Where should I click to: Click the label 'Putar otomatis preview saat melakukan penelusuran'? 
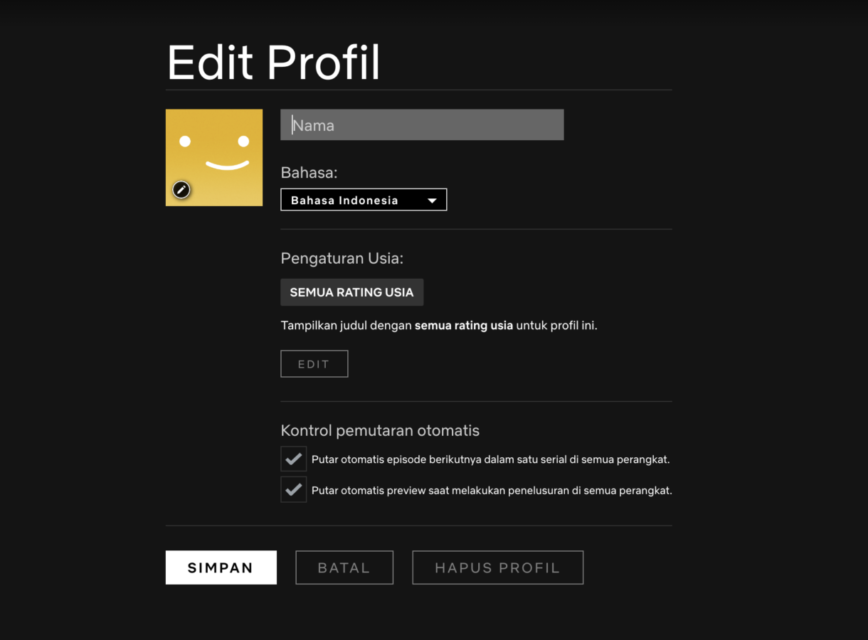[x=440, y=491]
